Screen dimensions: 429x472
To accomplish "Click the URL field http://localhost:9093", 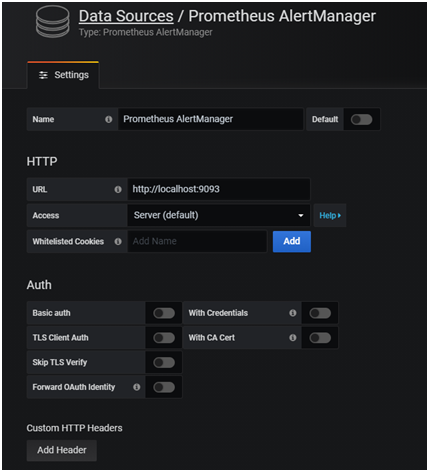I will [219, 189].
